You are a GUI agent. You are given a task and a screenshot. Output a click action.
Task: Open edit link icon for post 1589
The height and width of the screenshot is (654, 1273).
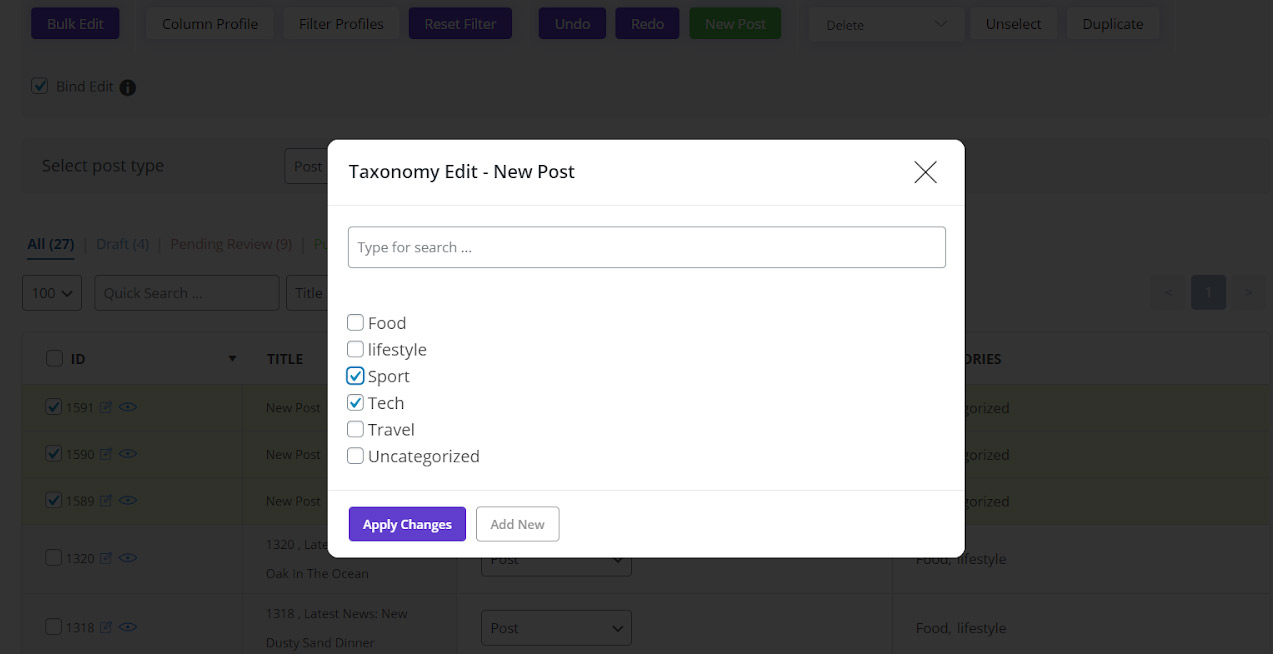[106, 501]
